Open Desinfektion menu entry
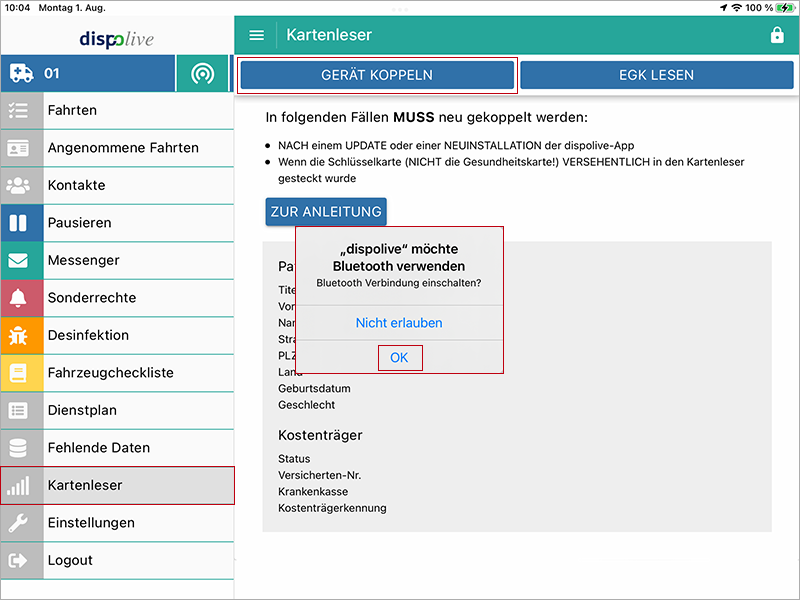800x600 pixels. click(x=117, y=335)
